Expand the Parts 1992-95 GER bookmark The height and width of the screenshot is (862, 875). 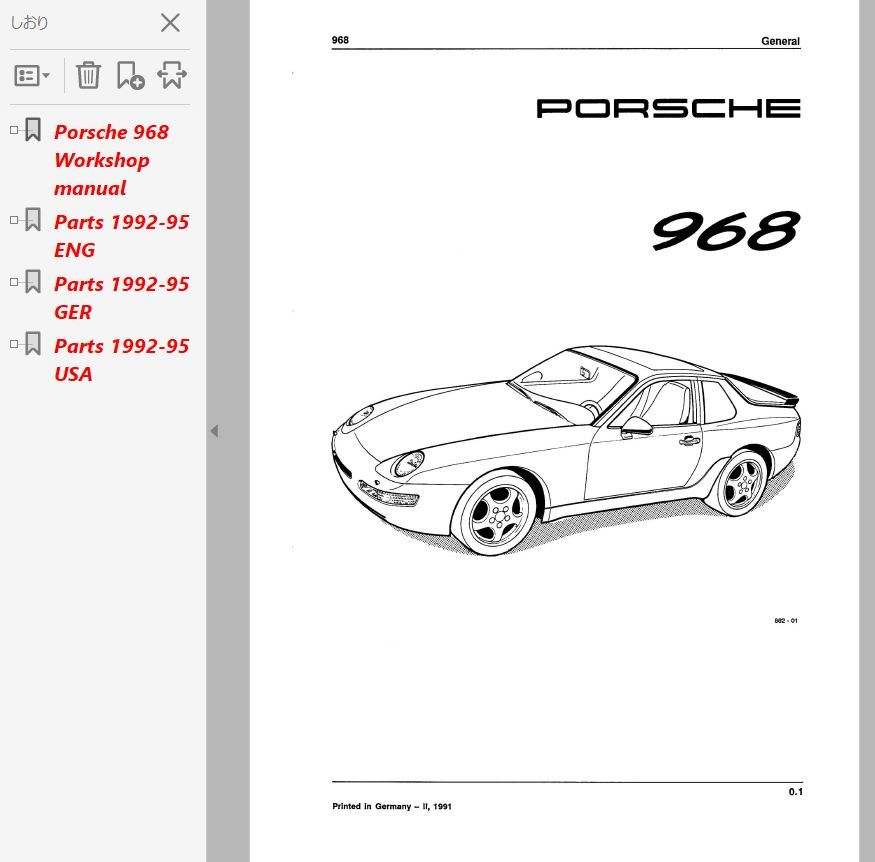pos(14,282)
